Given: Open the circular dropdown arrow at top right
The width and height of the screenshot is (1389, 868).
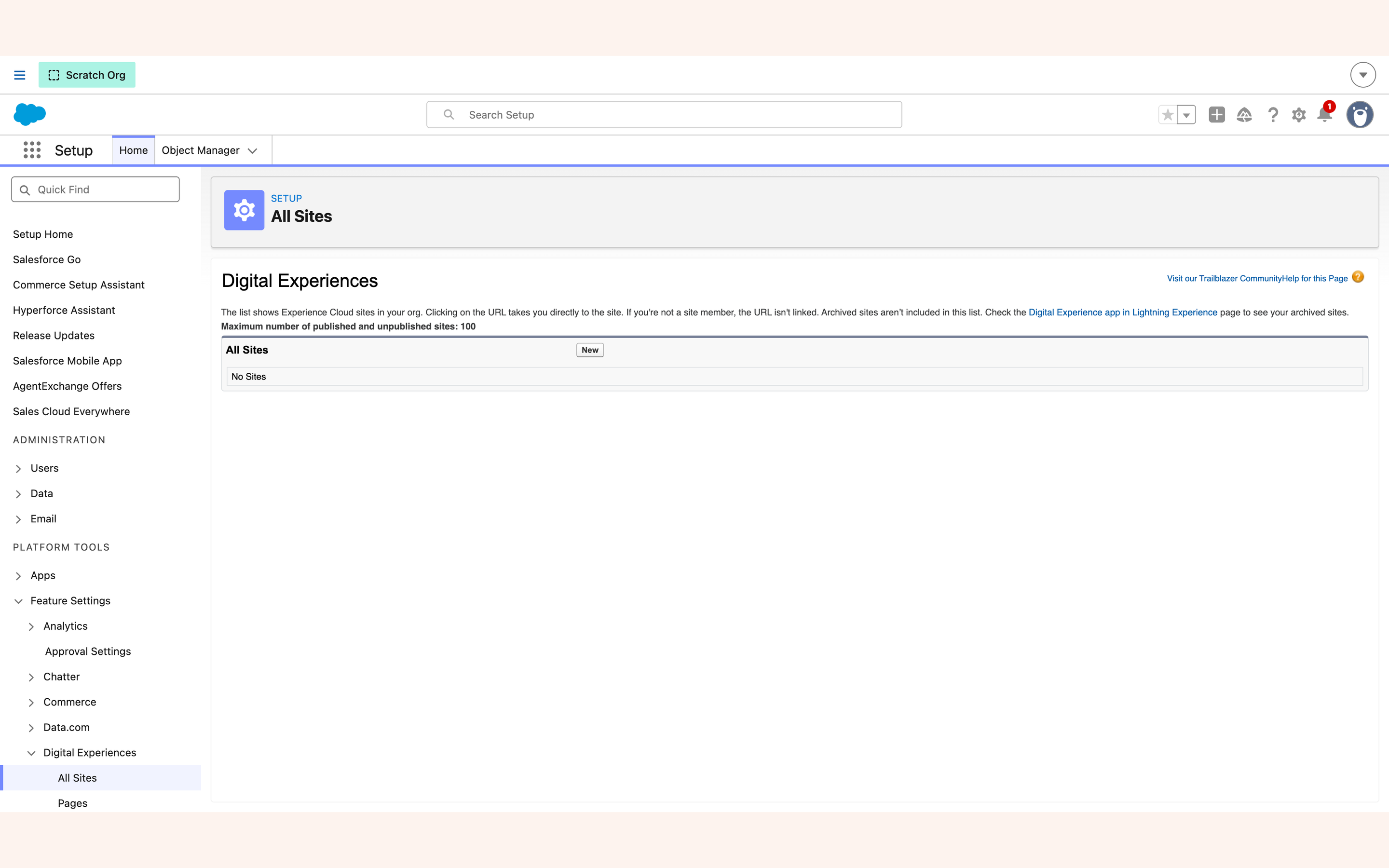Looking at the screenshot, I should coord(1362,75).
